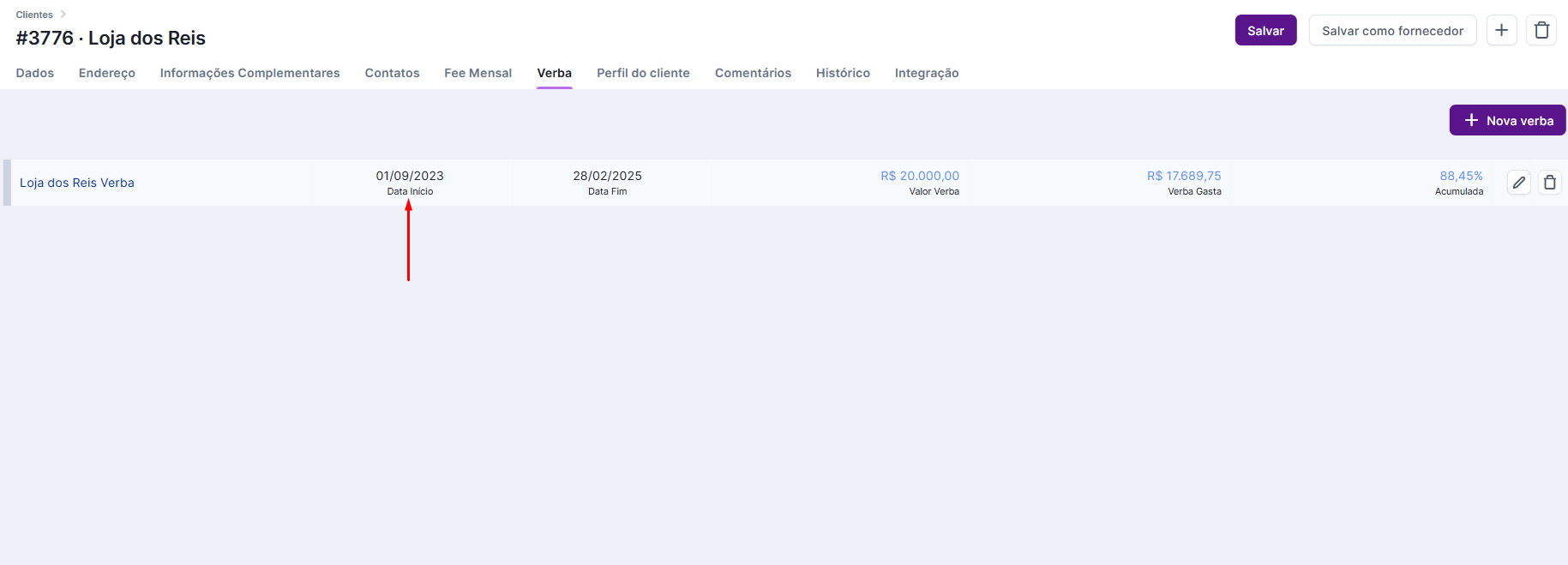Click the plus icon beside Salvar como fornecedor
This screenshot has height=565, width=1568.
tap(1501, 30)
